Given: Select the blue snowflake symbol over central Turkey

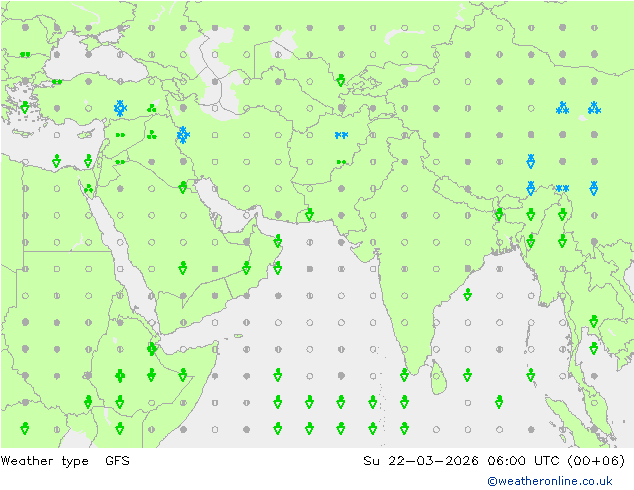Looking at the screenshot, I should pos(120,108).
